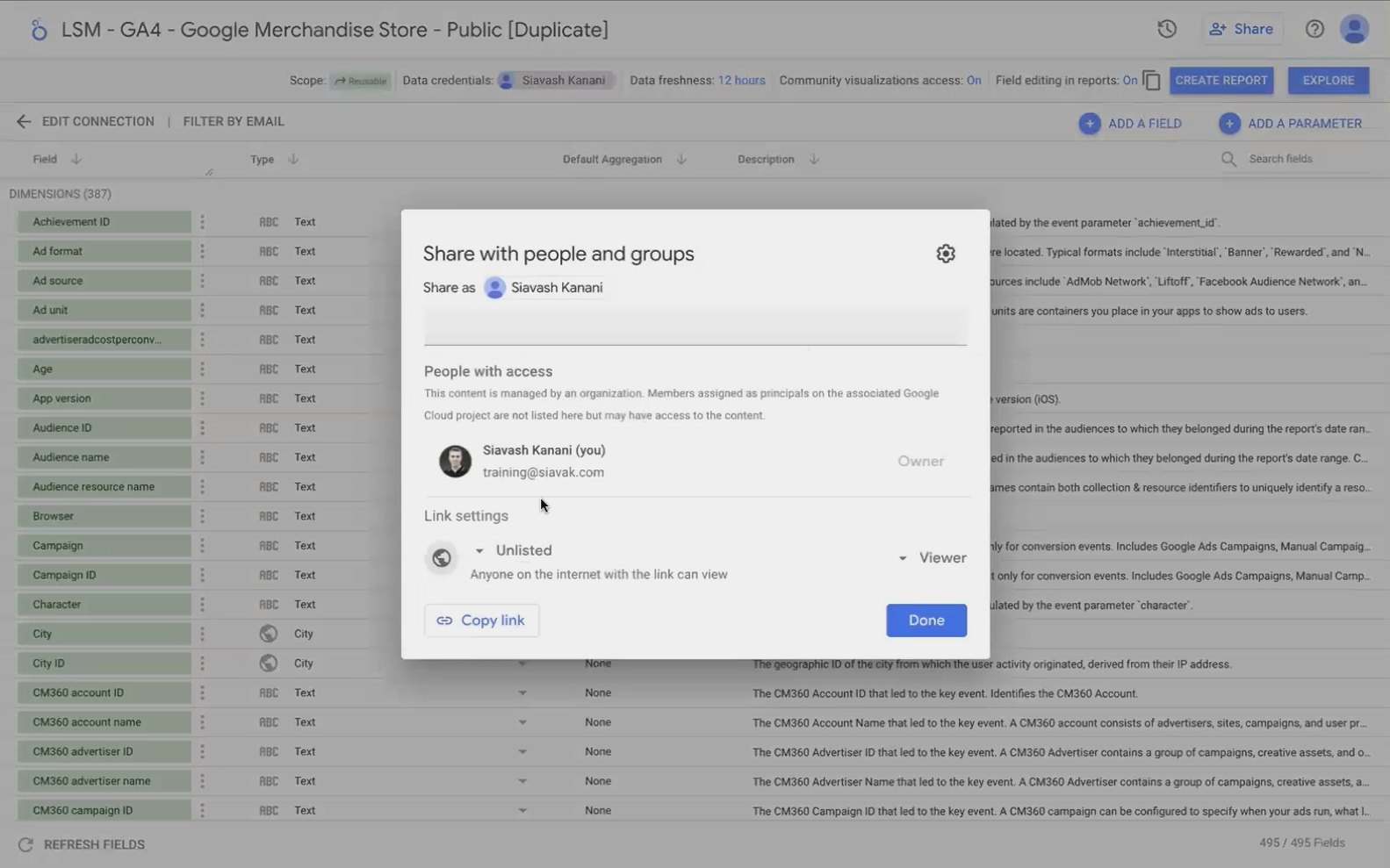Click the Done button
The width and height of the screenshot is (1390, 868).
coord(926,621)
